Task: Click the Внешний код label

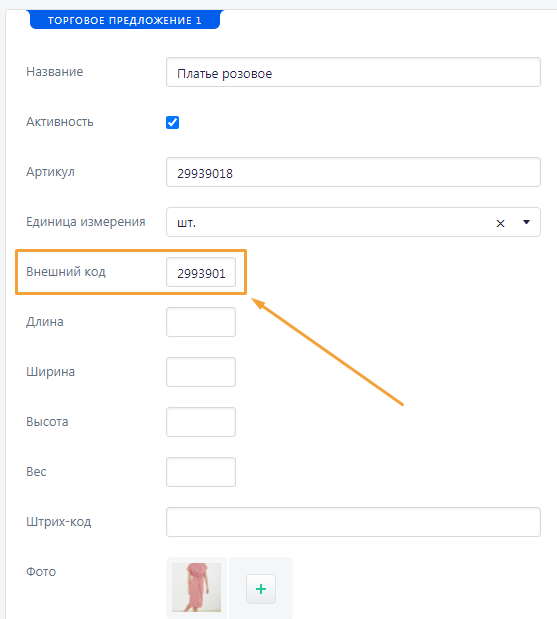Action: pyautogui.click(x=66, y=272)
